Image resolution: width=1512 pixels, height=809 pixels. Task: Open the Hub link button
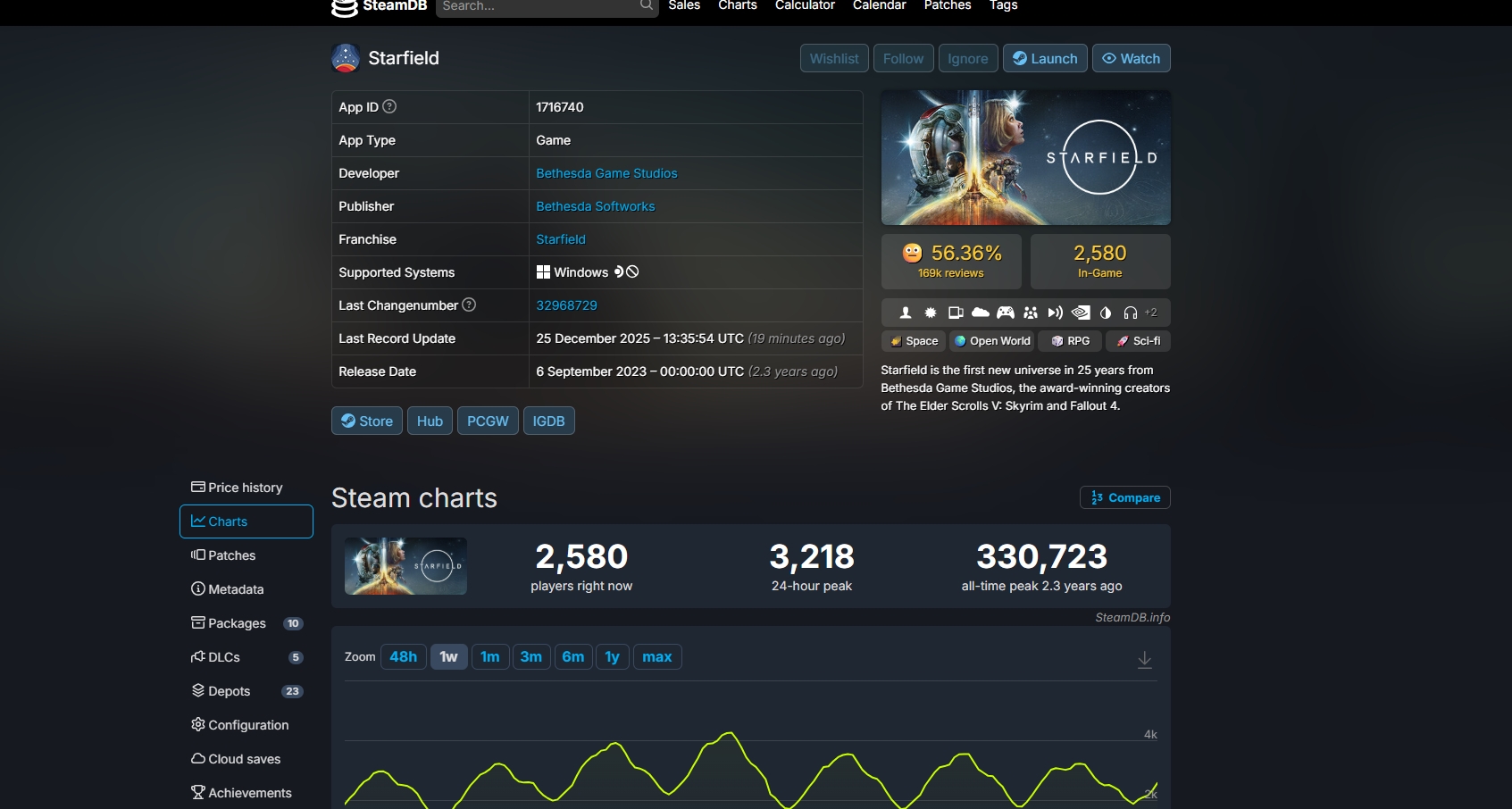(430, 421)
